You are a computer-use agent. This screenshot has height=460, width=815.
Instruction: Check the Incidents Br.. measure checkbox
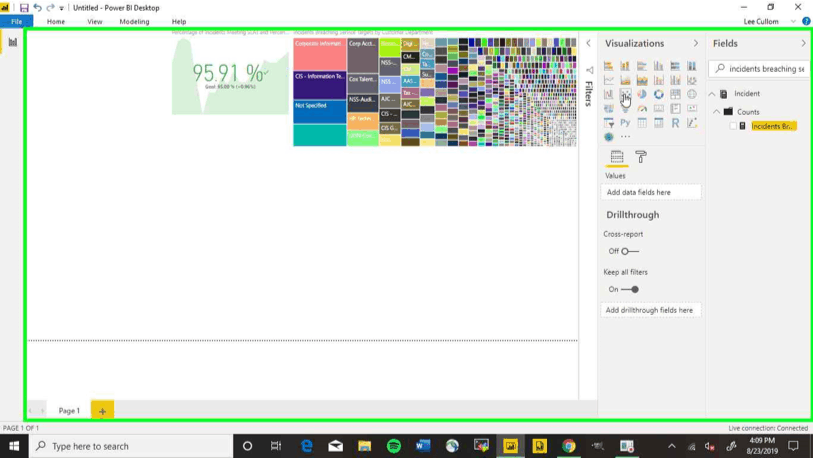tap(733, 126)
